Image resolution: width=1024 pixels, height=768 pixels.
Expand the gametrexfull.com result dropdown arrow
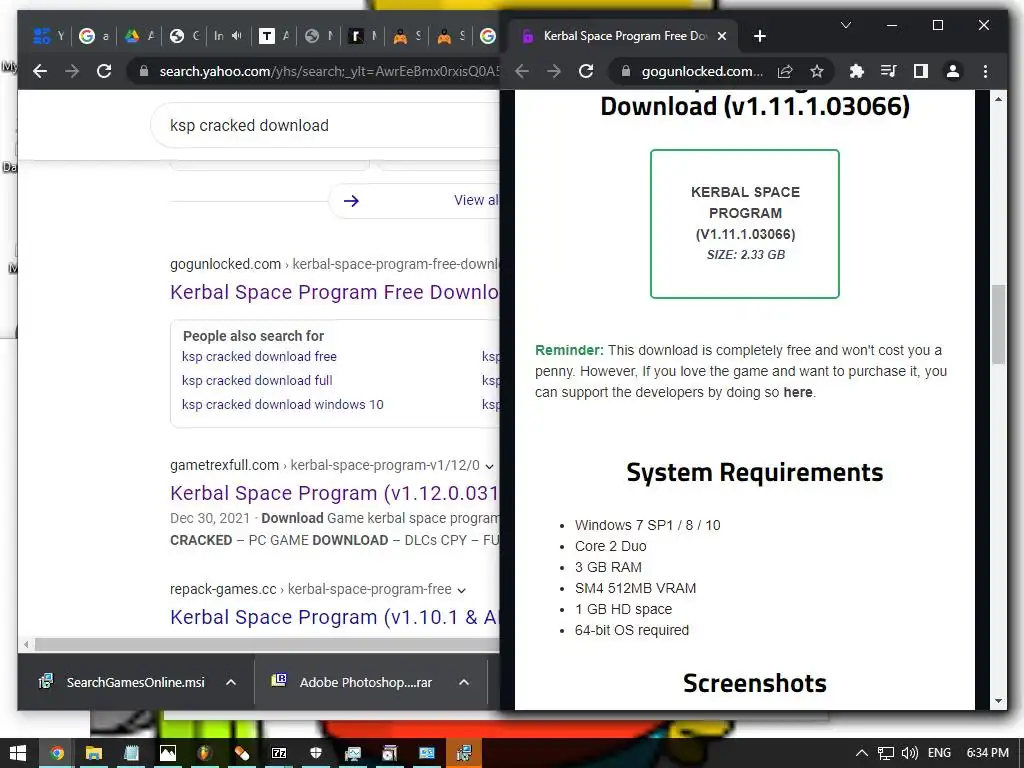tap(489, 466)
